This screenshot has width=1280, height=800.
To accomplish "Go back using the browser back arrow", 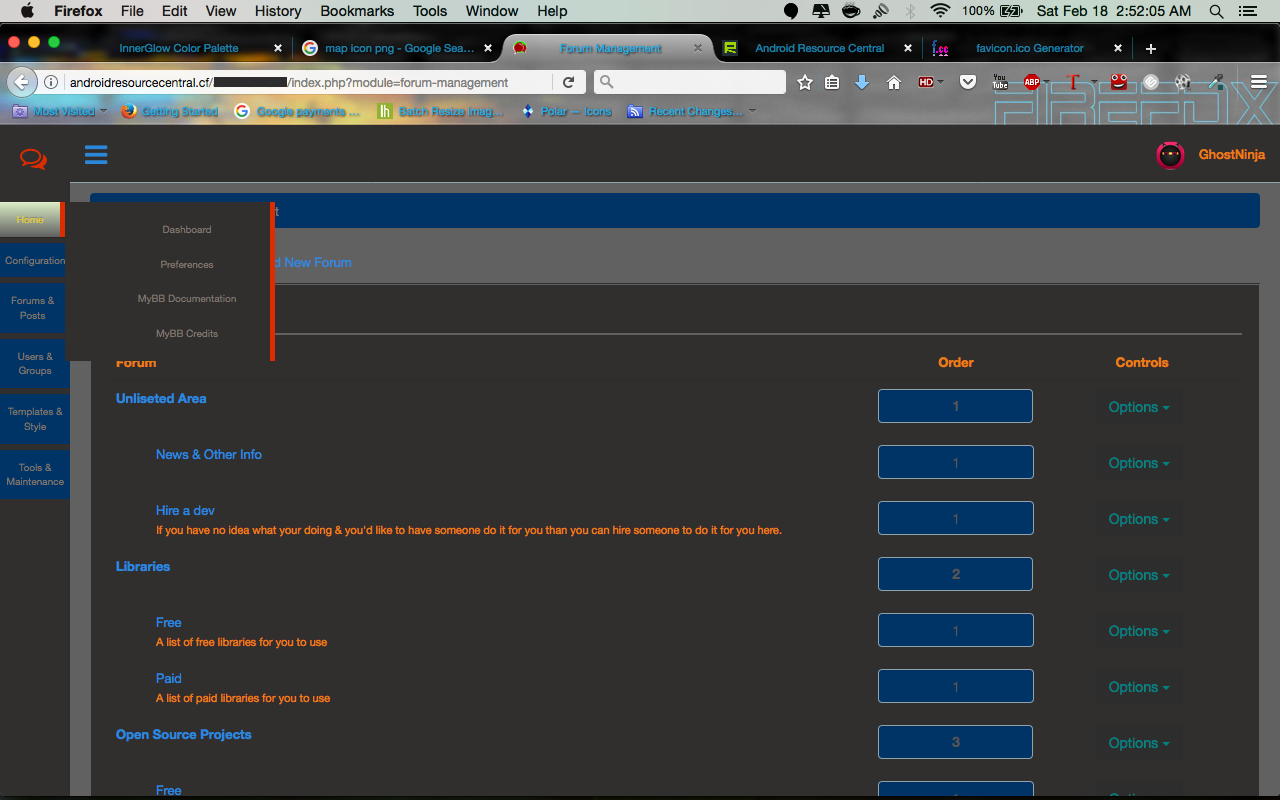I will 23,82.
